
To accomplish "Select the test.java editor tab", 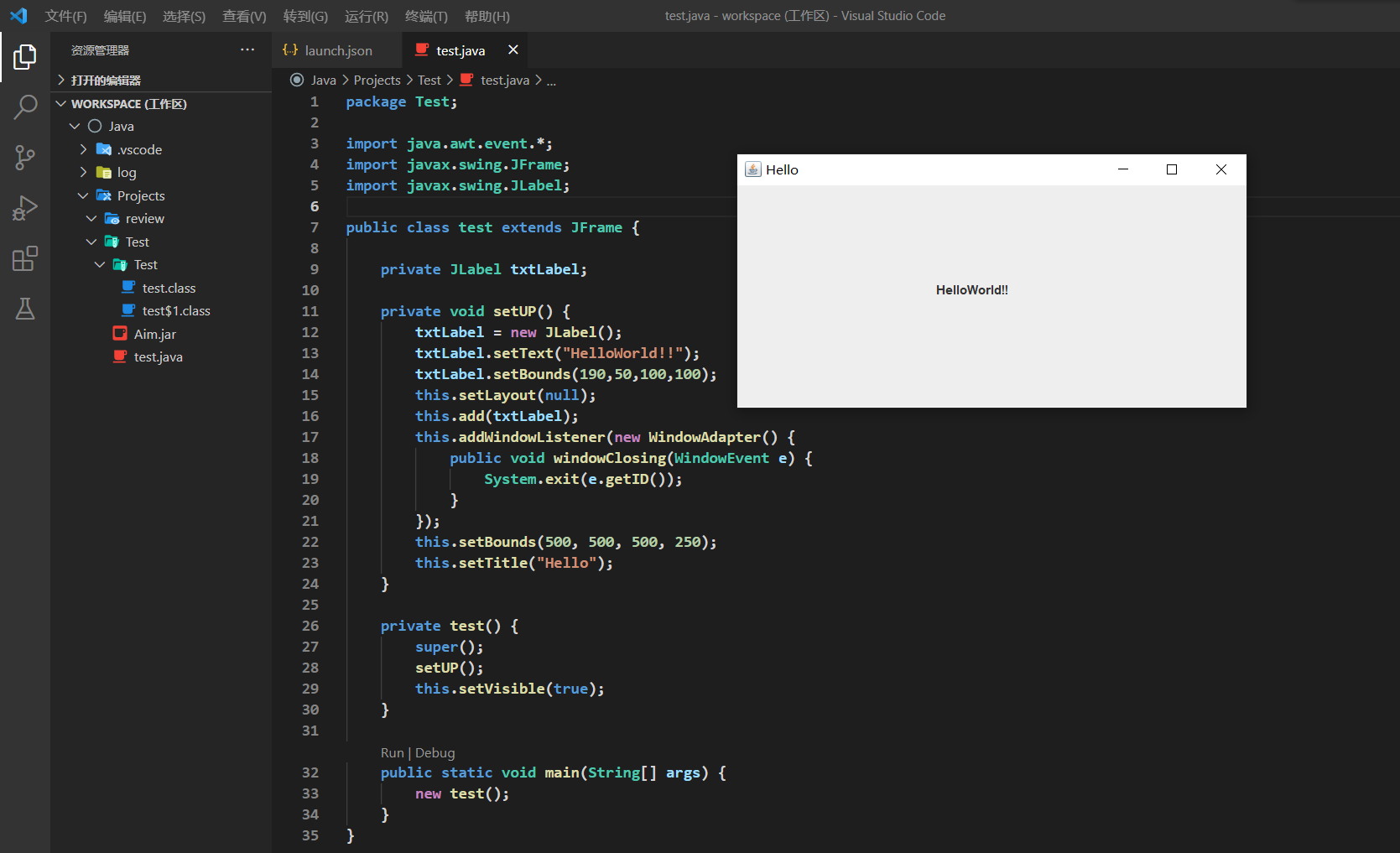I will [466, 49].
